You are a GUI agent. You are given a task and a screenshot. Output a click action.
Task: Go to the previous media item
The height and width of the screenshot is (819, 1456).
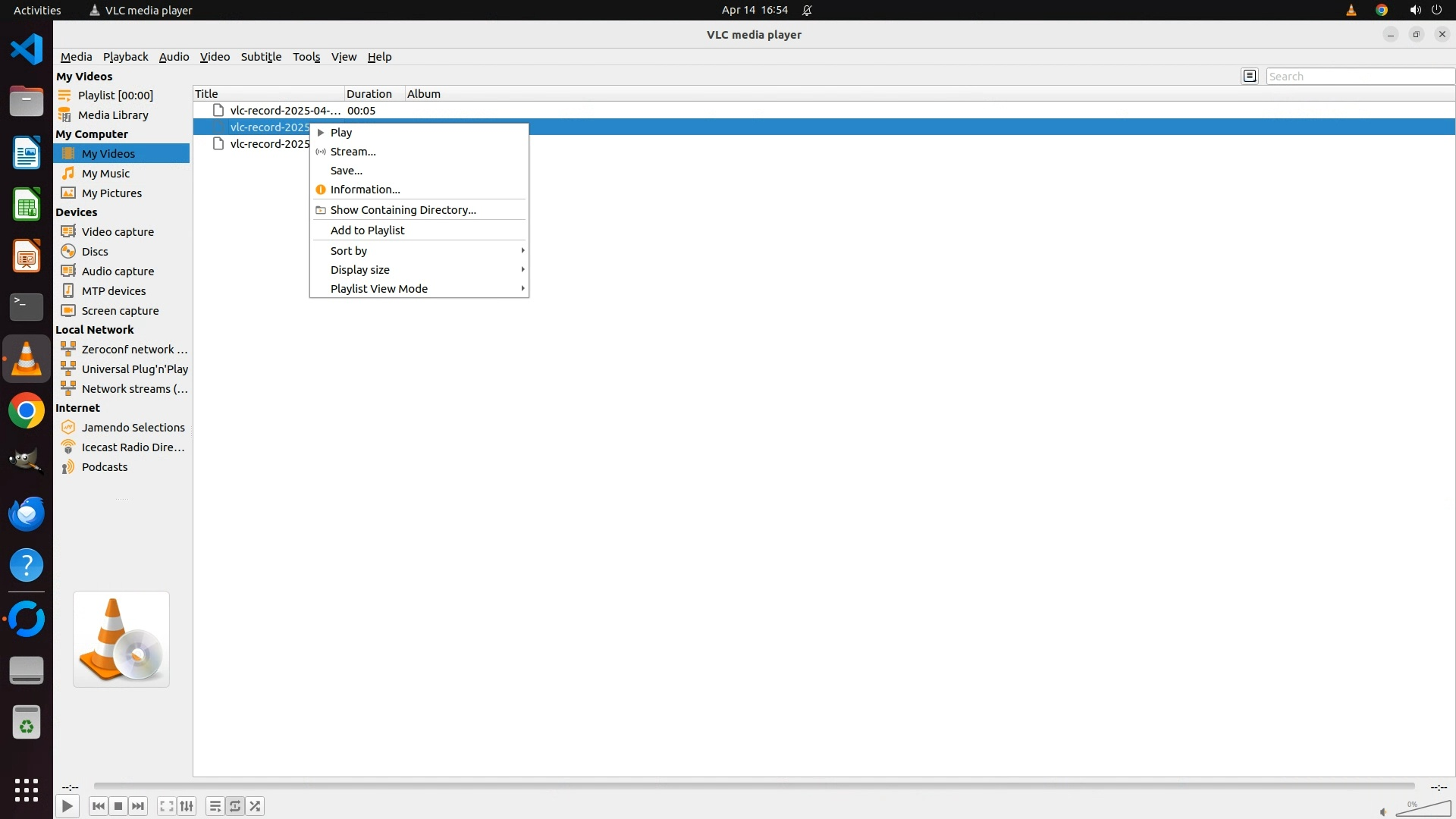point(98,806)
